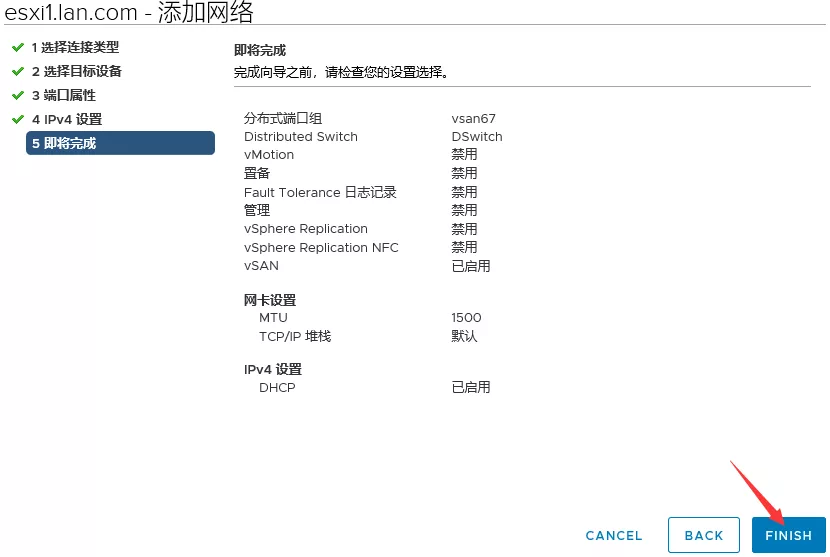The height and width of the screenshot is (557, 830).
Task: Click the green checkmark beside step 4 IPv4 设置
Action: [x=17, y=119]
